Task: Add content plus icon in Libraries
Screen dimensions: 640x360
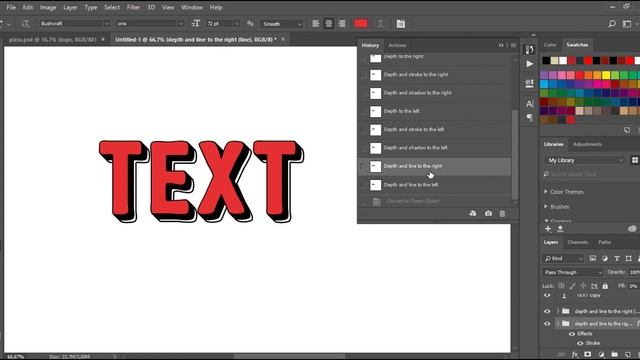Action: (x=548, y=229)
